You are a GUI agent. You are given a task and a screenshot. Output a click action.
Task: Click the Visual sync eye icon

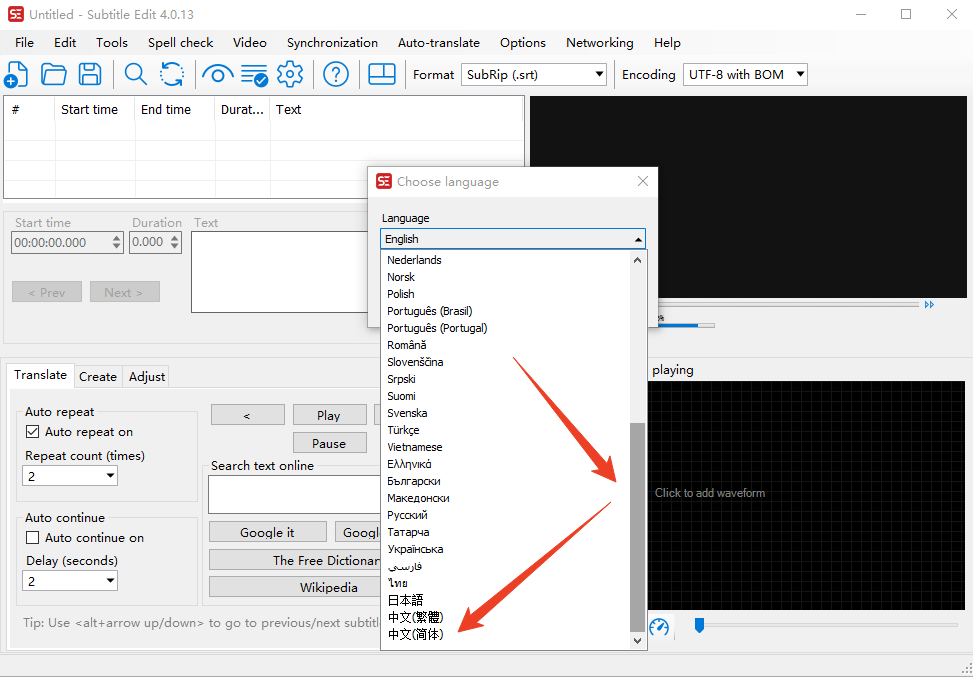(x=217, y=75)
